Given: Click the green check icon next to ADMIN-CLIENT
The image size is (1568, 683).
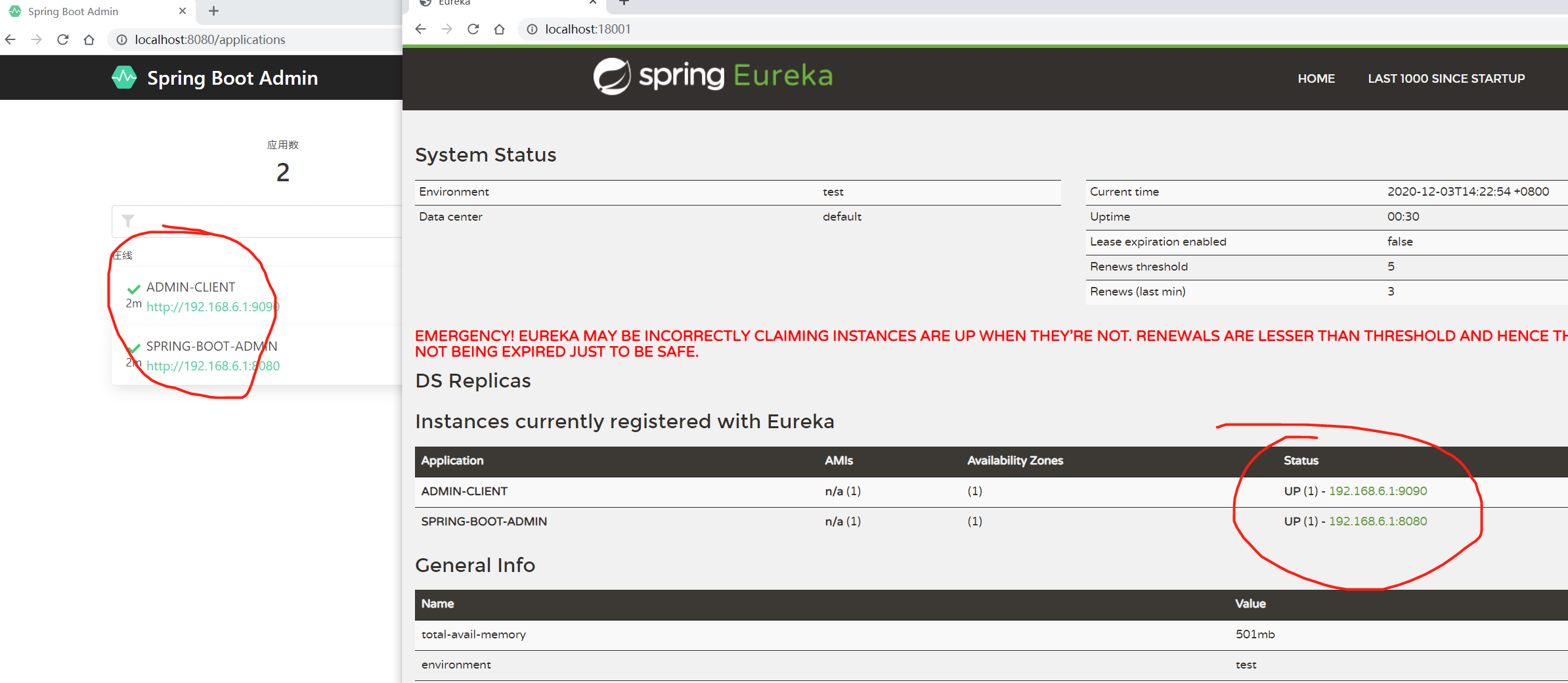Looking at the screenshot, I should 134,288.
